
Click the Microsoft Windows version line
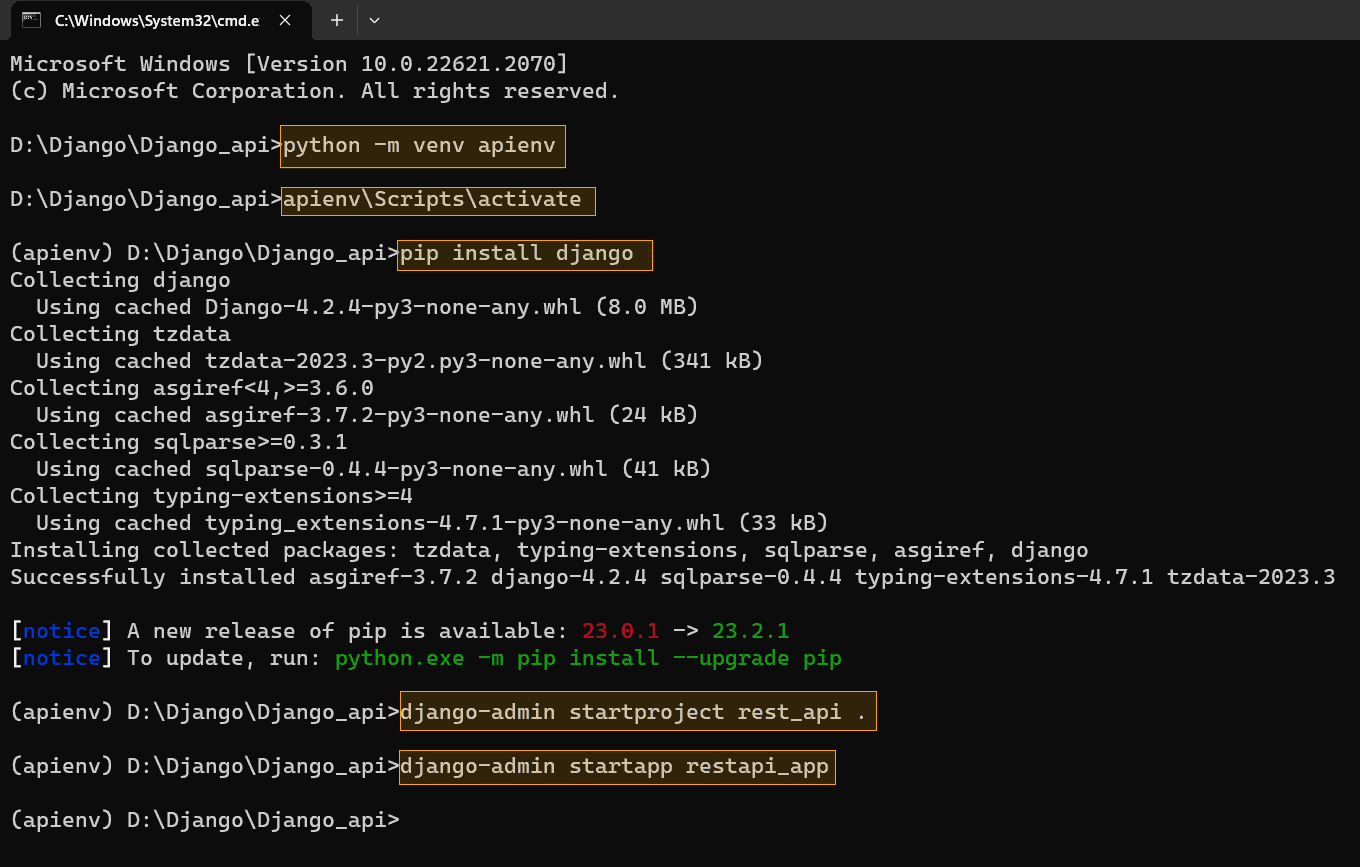[289, 64]
